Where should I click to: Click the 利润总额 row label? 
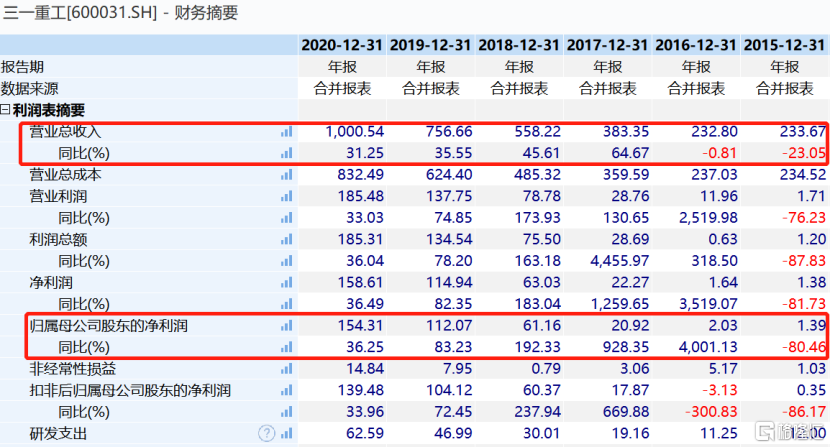[x=58, y=240]
